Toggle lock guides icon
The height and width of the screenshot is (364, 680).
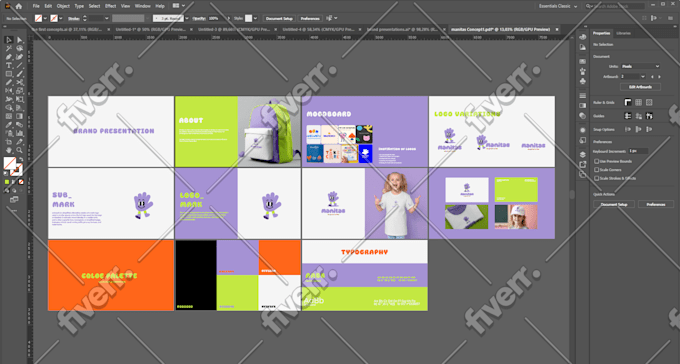638,116
